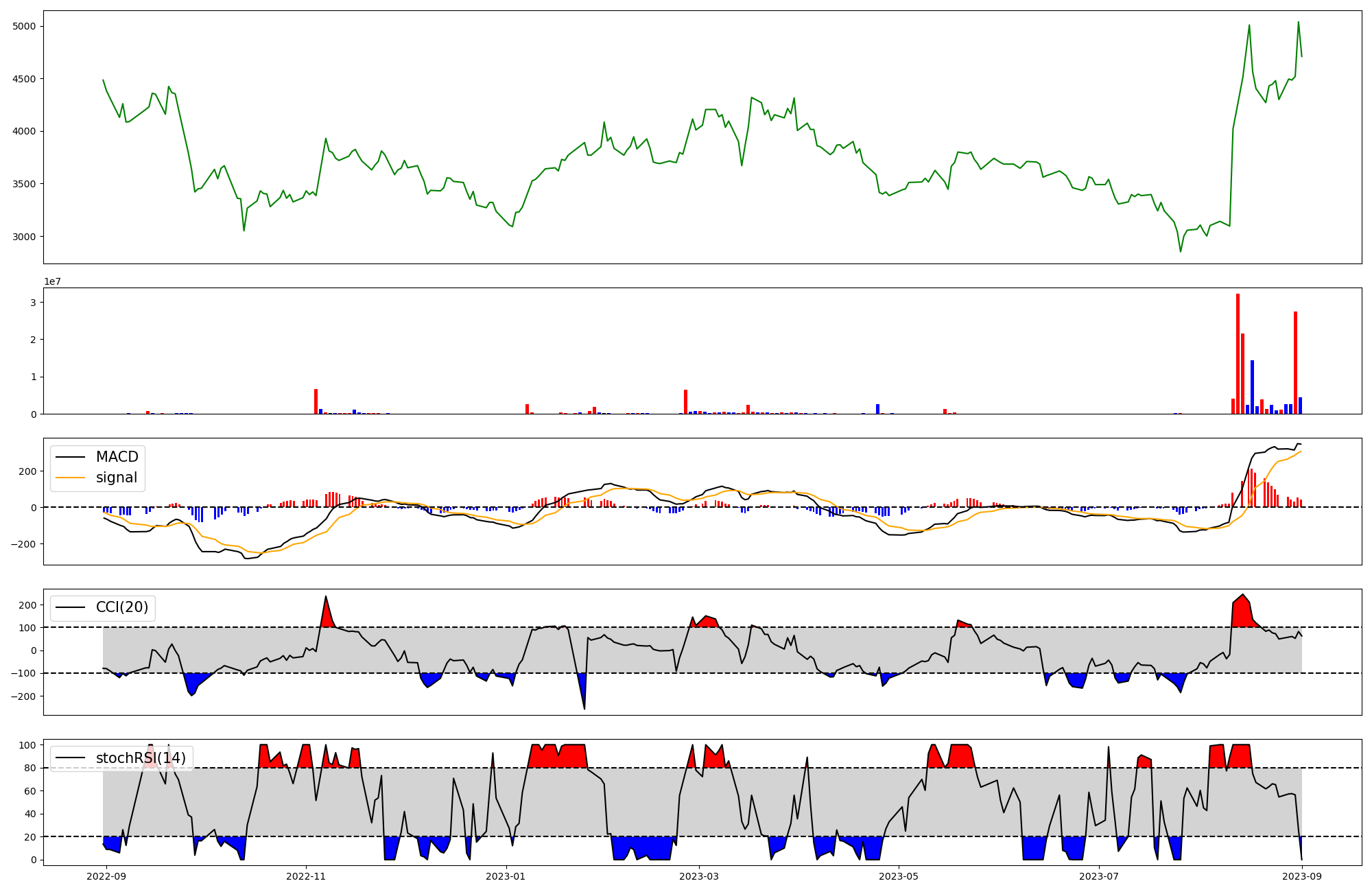Click the 3000 price axis tick label
This screenshot has height=892, width=1372.
[x=24, y=237]
